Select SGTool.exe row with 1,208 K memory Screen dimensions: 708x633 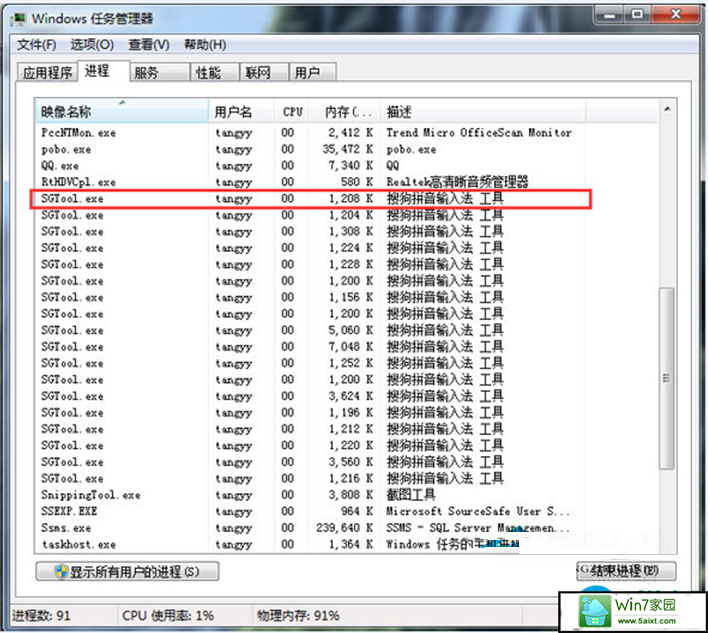pos(310,199)
